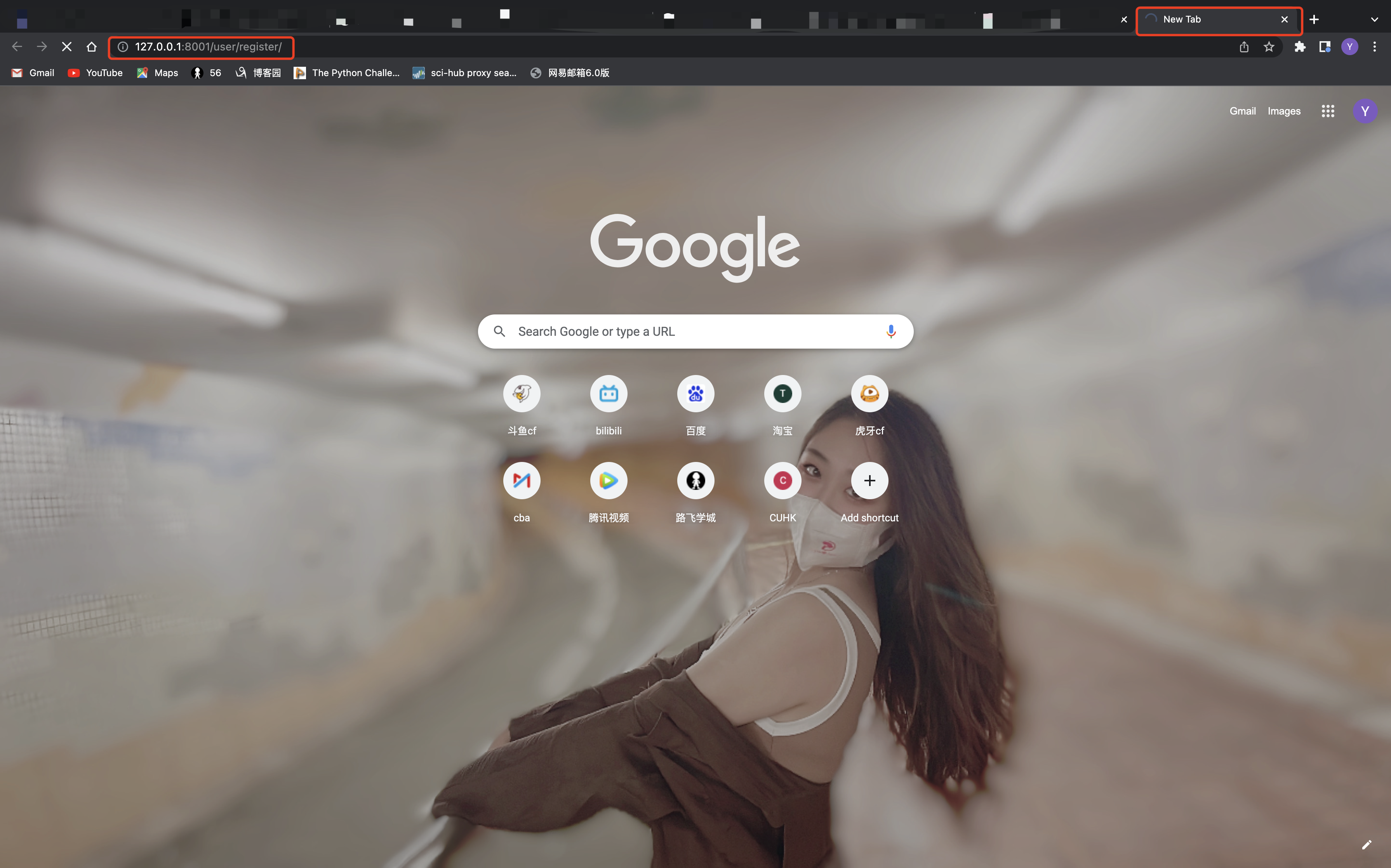Screen dimensions: 1391x868
Task: Open the Chrome profile avatar Y in the toolbar
Action: [1350, 47]
